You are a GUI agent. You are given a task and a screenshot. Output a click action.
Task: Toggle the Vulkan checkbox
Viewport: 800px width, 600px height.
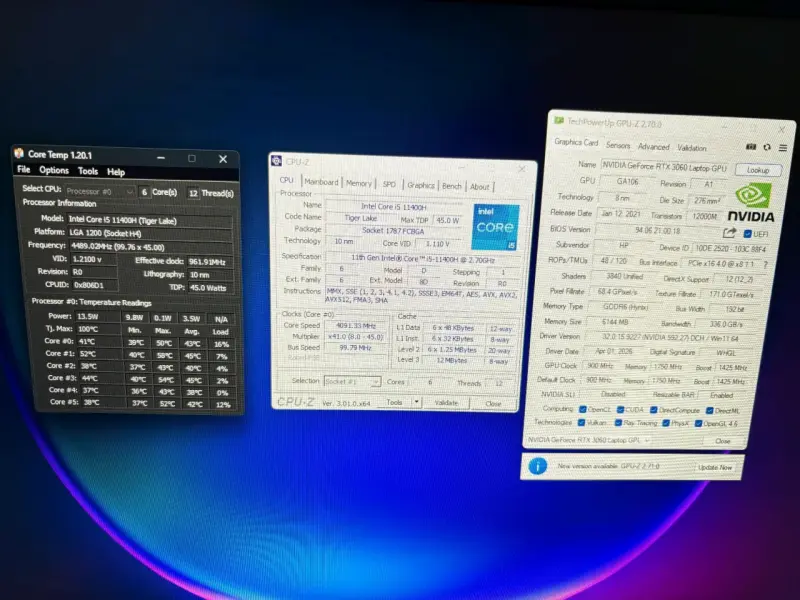click(x=581, y=422)
